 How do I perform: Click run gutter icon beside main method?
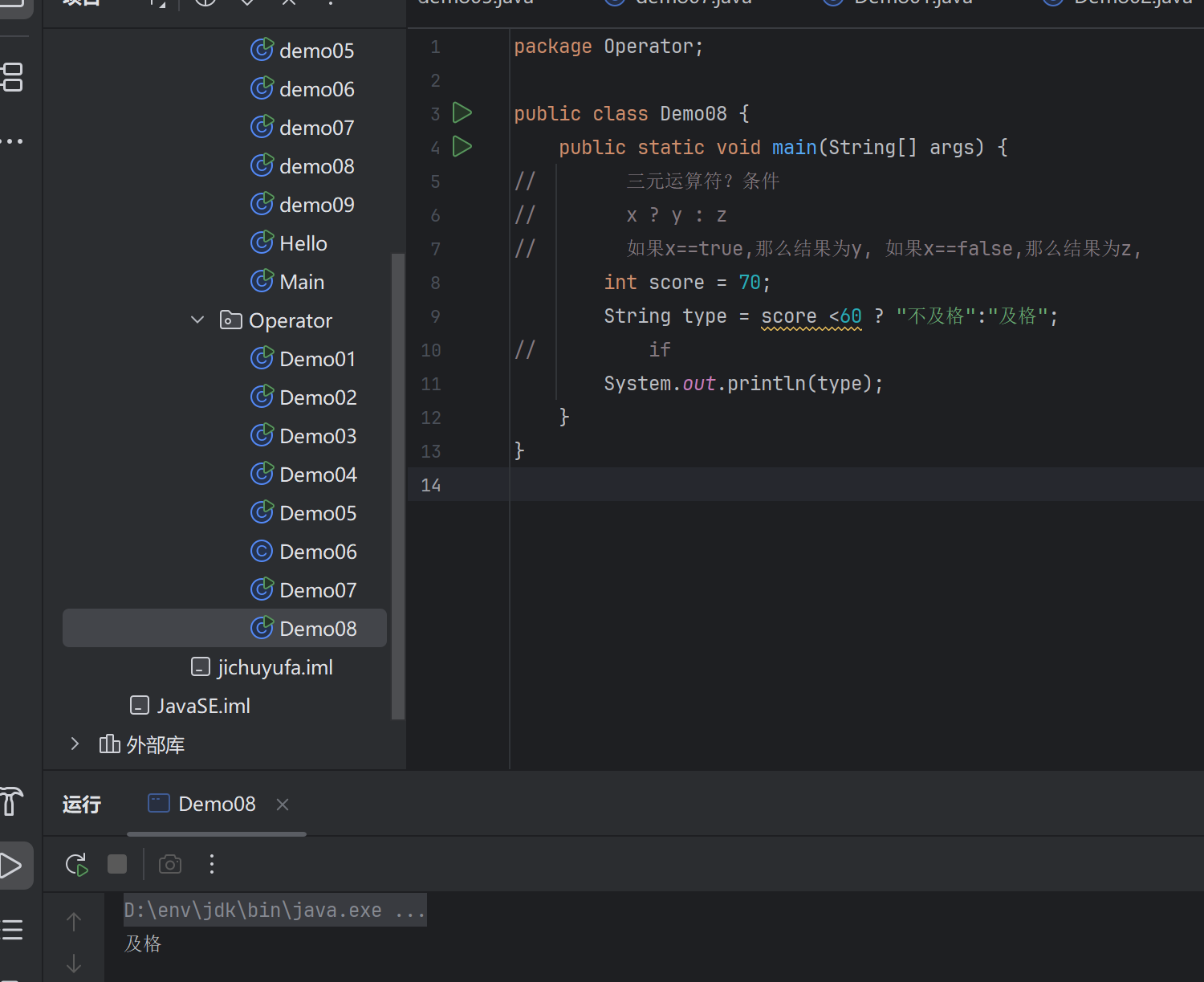[x=462, y=147]
